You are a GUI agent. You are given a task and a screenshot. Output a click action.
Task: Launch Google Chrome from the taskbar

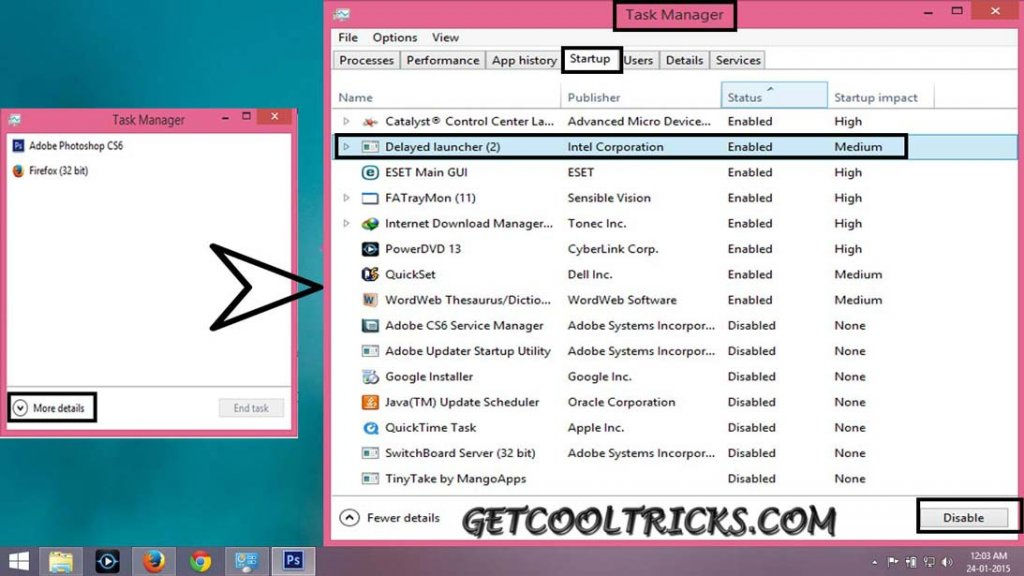(200, 561)
